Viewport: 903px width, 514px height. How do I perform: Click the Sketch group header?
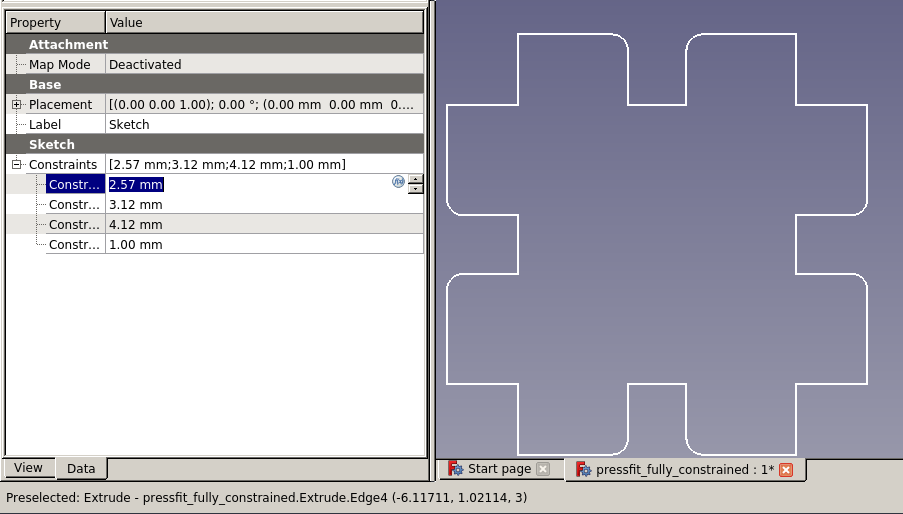215,144
